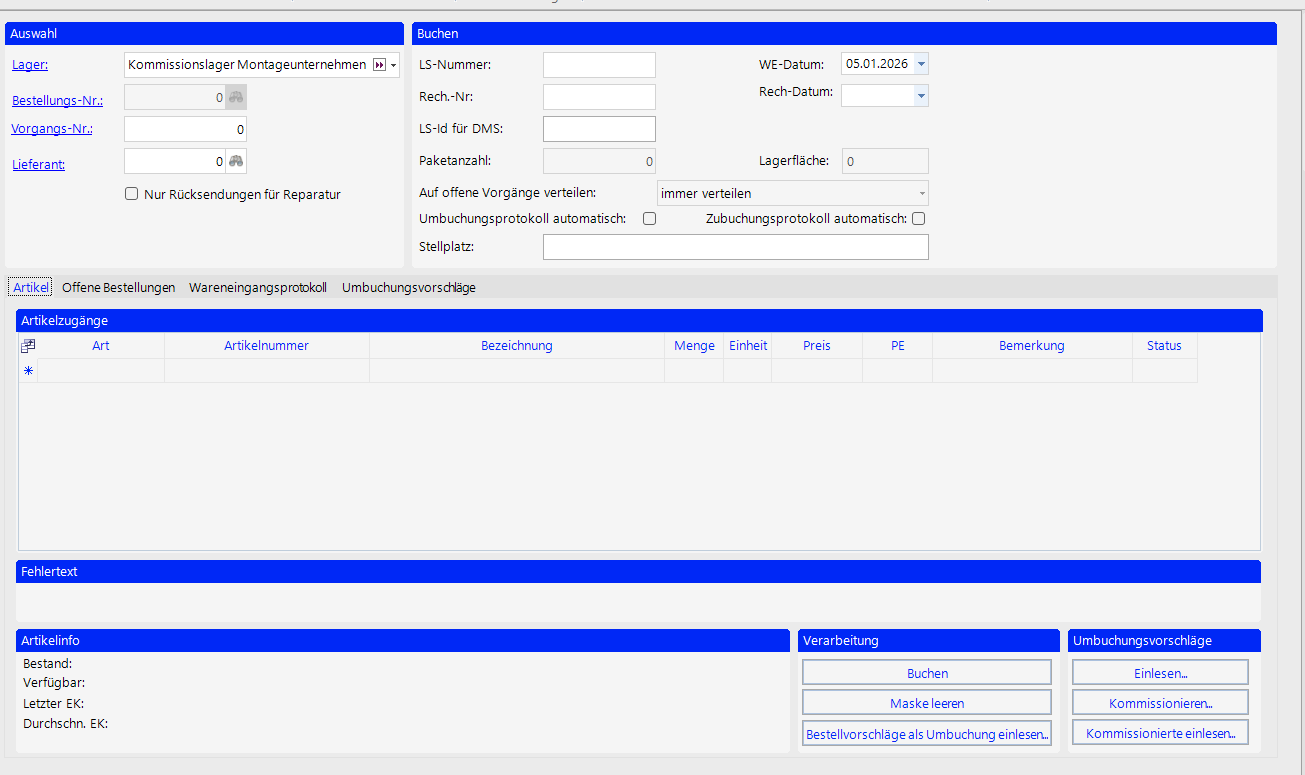Click into the Stellplatz input field
The width and height of the screenshot is (1305, 775).
[x=735, y=247]
